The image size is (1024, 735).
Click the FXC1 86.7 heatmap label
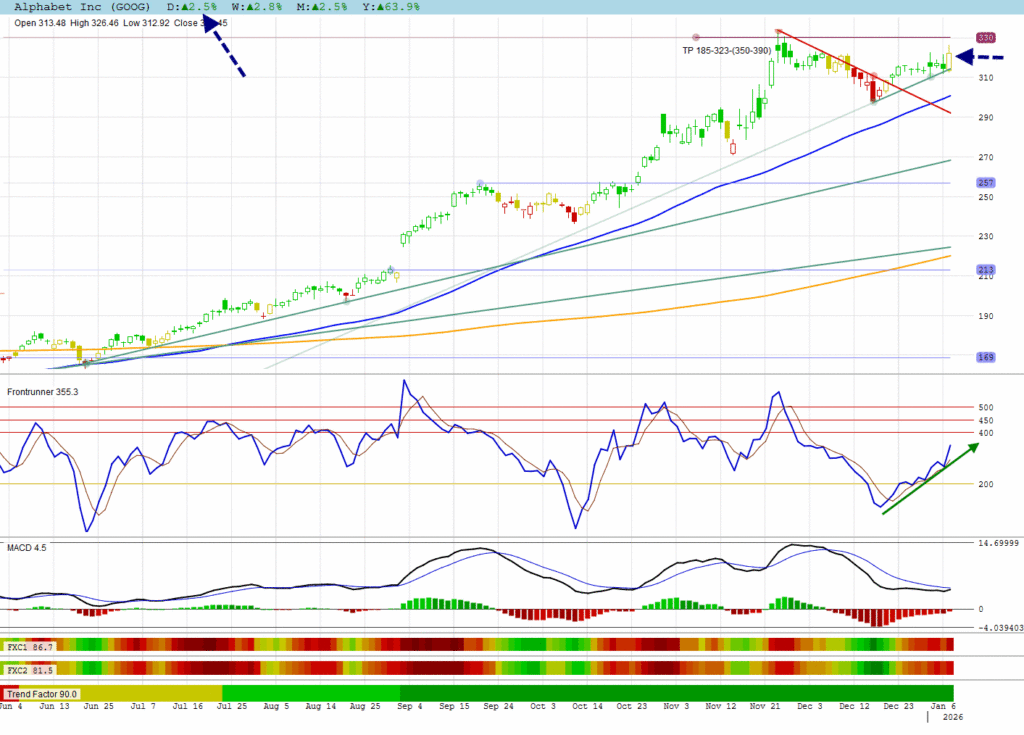(x=30, y=649)
